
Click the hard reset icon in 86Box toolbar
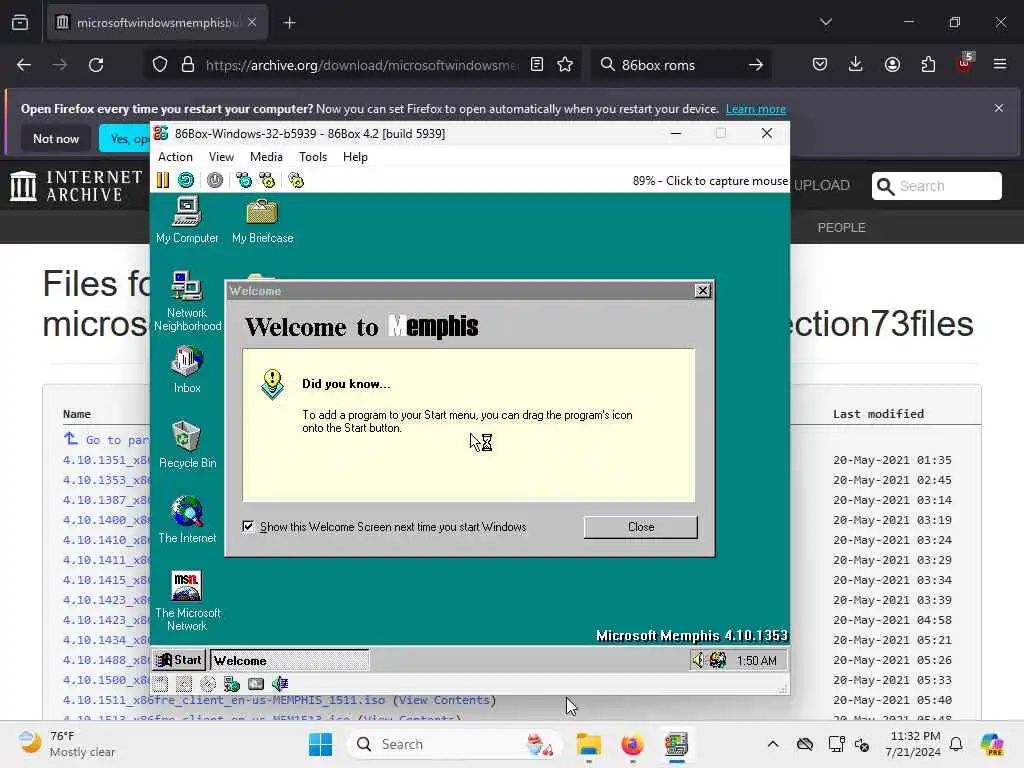(x=186, y=180)
